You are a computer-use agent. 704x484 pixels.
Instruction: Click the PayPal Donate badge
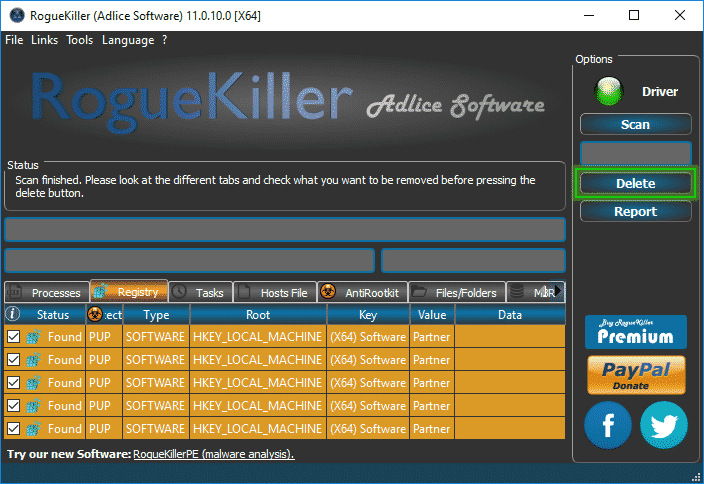coord(636,375)
